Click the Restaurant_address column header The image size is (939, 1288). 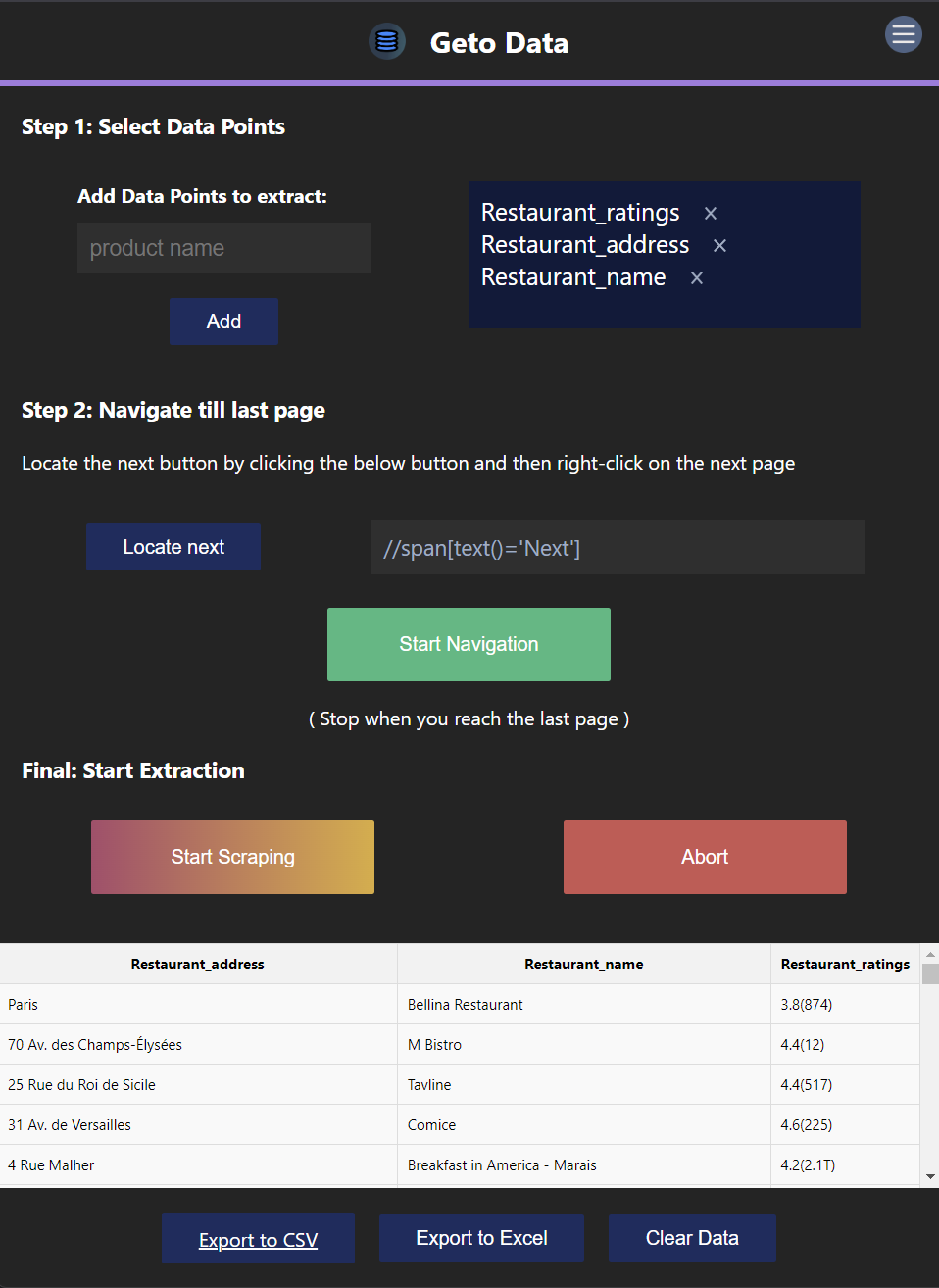(x=198, y=965)
